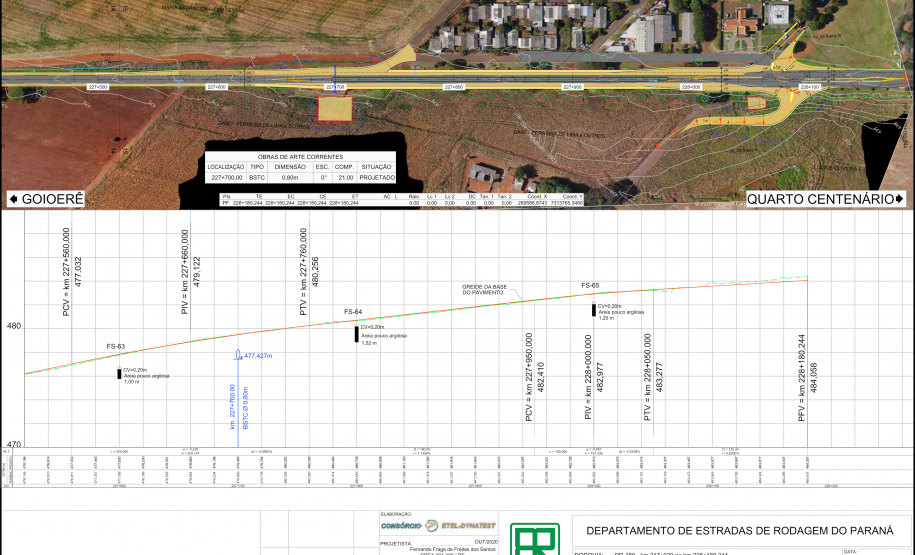Click the GREIDE DA BASE DO PAVIMENTO annotation
915x555 pixels.
(x=484, y=289)
